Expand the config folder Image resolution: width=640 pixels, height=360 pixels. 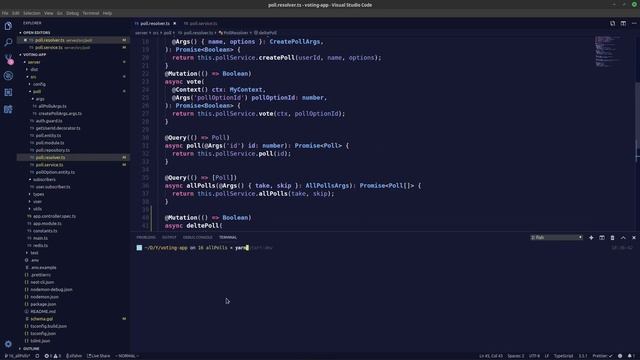tap(39, 84)
